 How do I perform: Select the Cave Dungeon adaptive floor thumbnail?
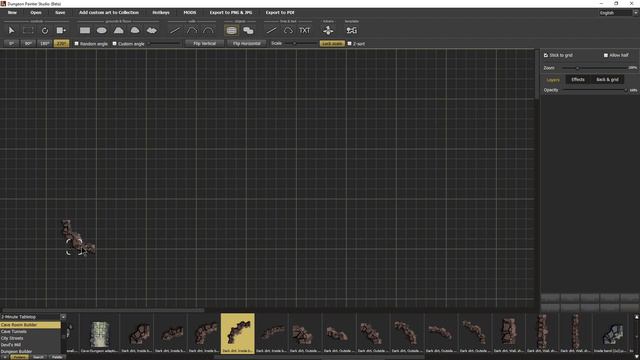pos(100,333)
